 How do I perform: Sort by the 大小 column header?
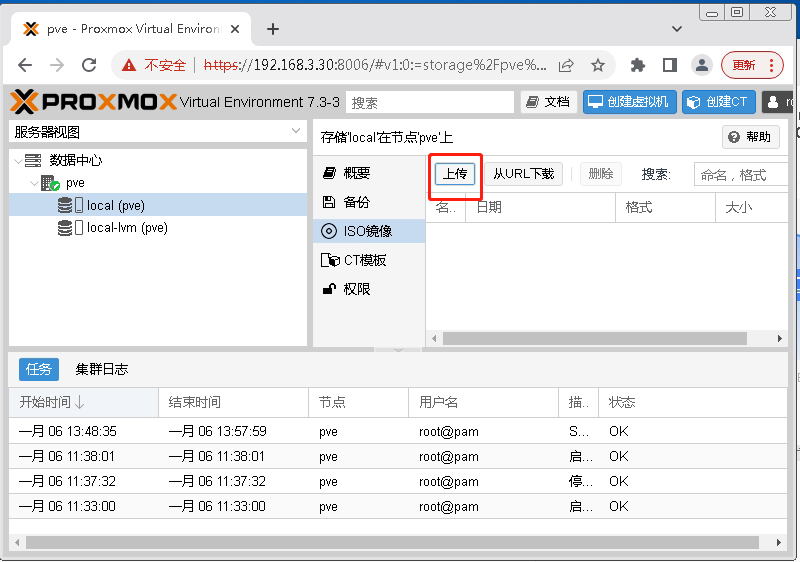click(x=752, y=208)
